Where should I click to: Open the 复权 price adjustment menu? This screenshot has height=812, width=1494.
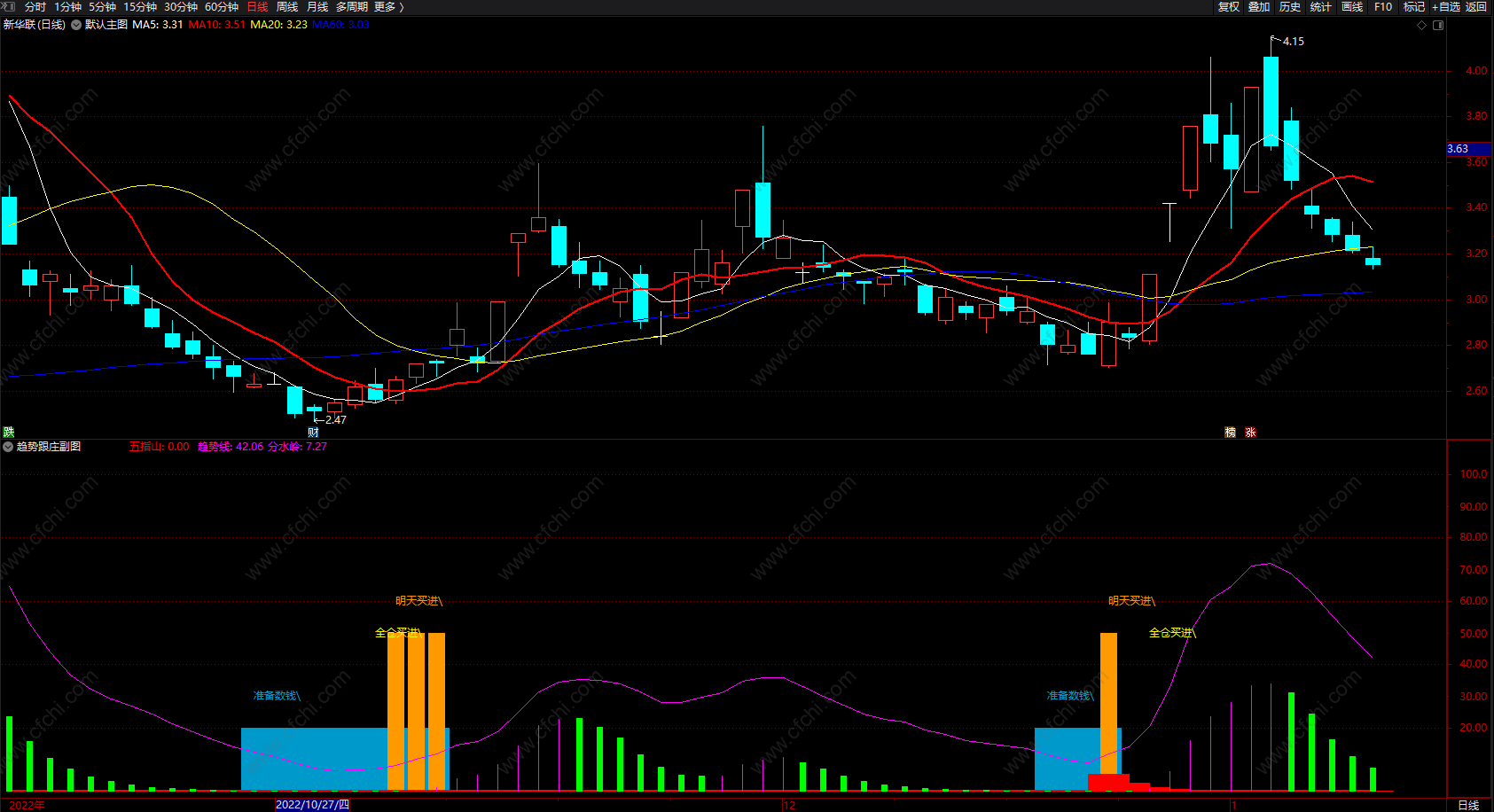pyautogui.click(x=1229, y=7)
